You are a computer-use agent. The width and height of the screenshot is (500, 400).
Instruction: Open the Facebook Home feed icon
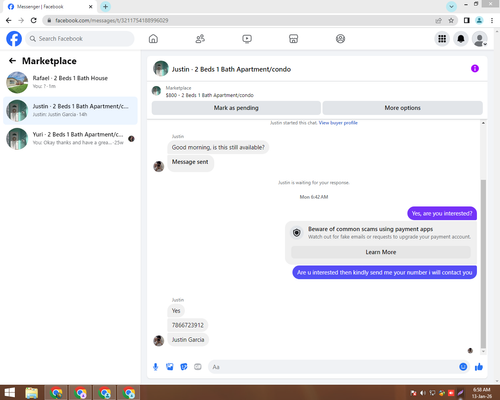tap(153, 39)
